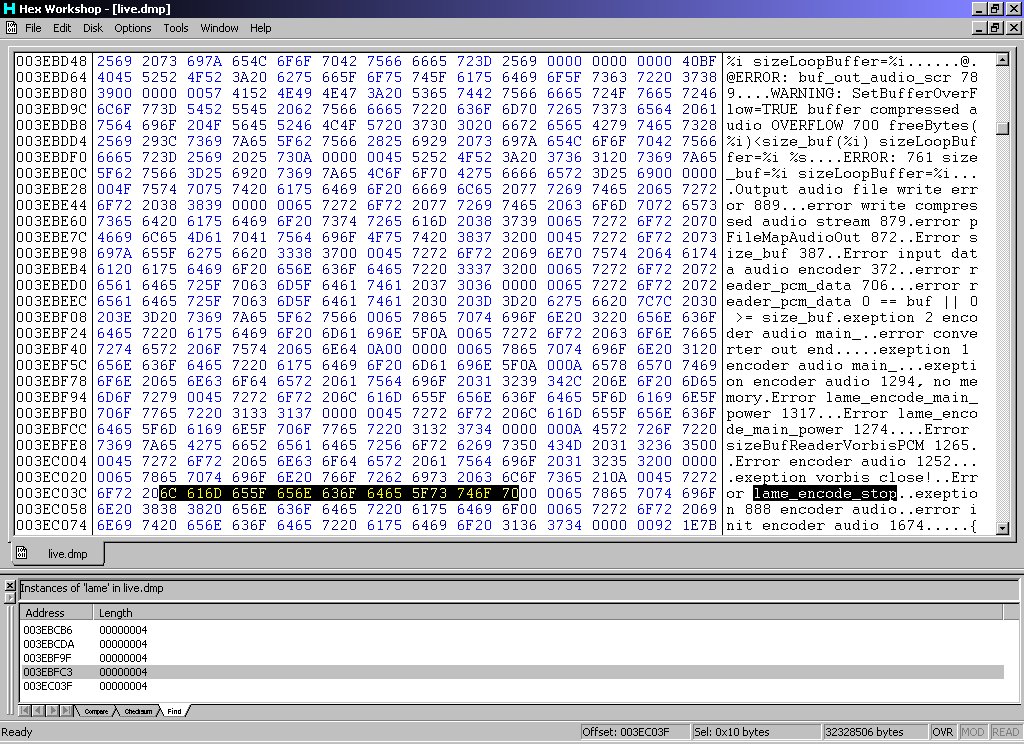Click the document icon left of File menu
This screenshot has height=744, width=1024.
coord(11,27)
